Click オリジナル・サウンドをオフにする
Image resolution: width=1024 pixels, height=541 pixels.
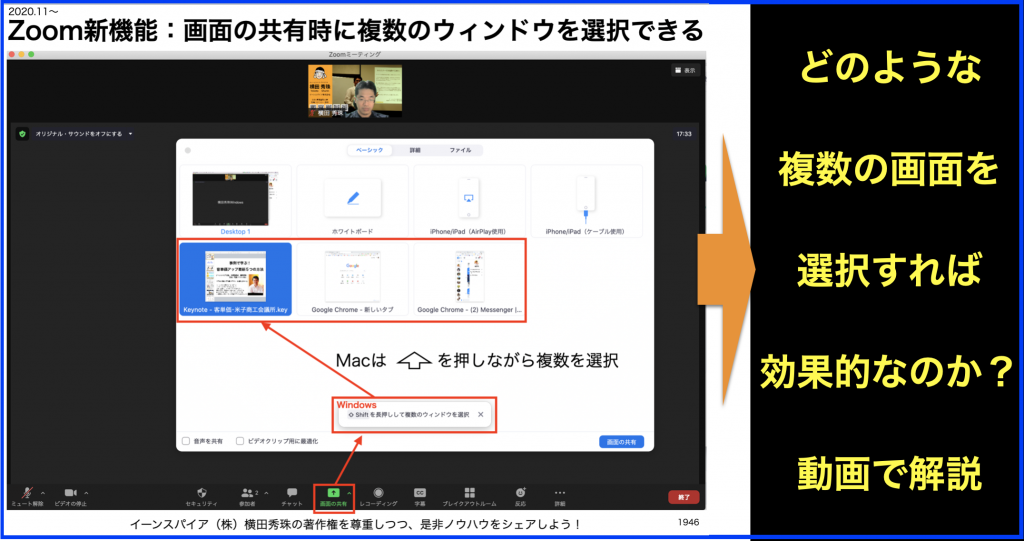click(79, 134)
